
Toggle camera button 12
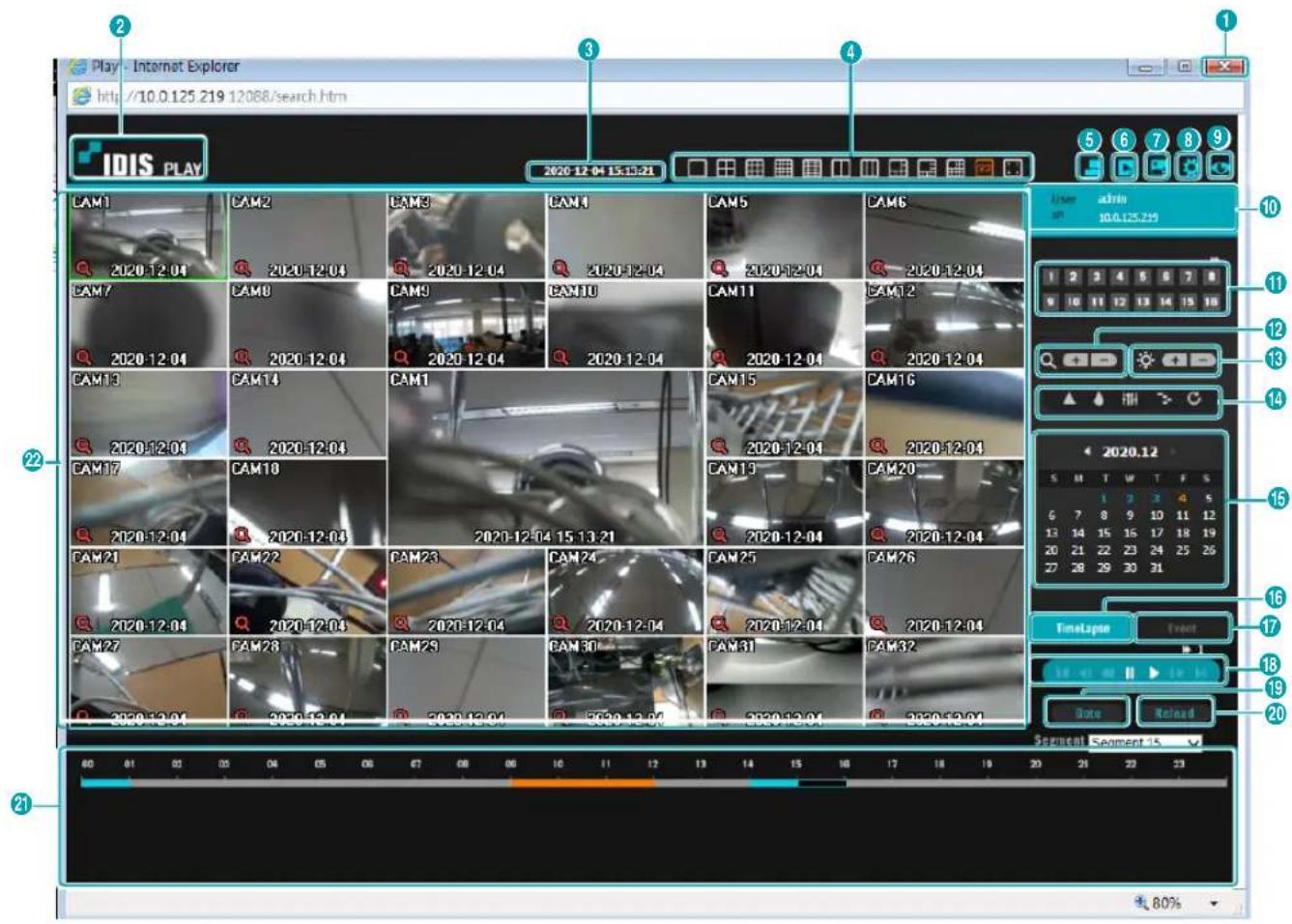[1119, 302]
